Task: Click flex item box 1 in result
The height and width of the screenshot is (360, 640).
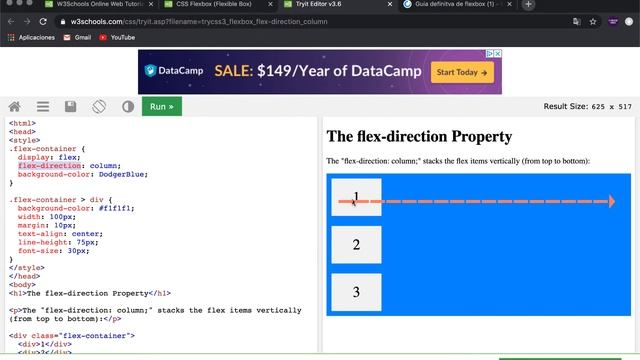Action: coord(356,197)
